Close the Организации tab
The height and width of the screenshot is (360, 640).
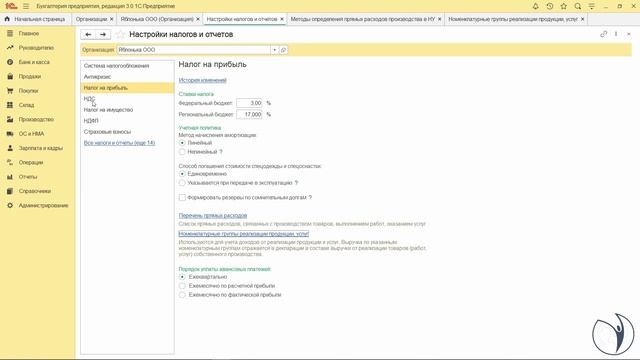tap(111, 19)
